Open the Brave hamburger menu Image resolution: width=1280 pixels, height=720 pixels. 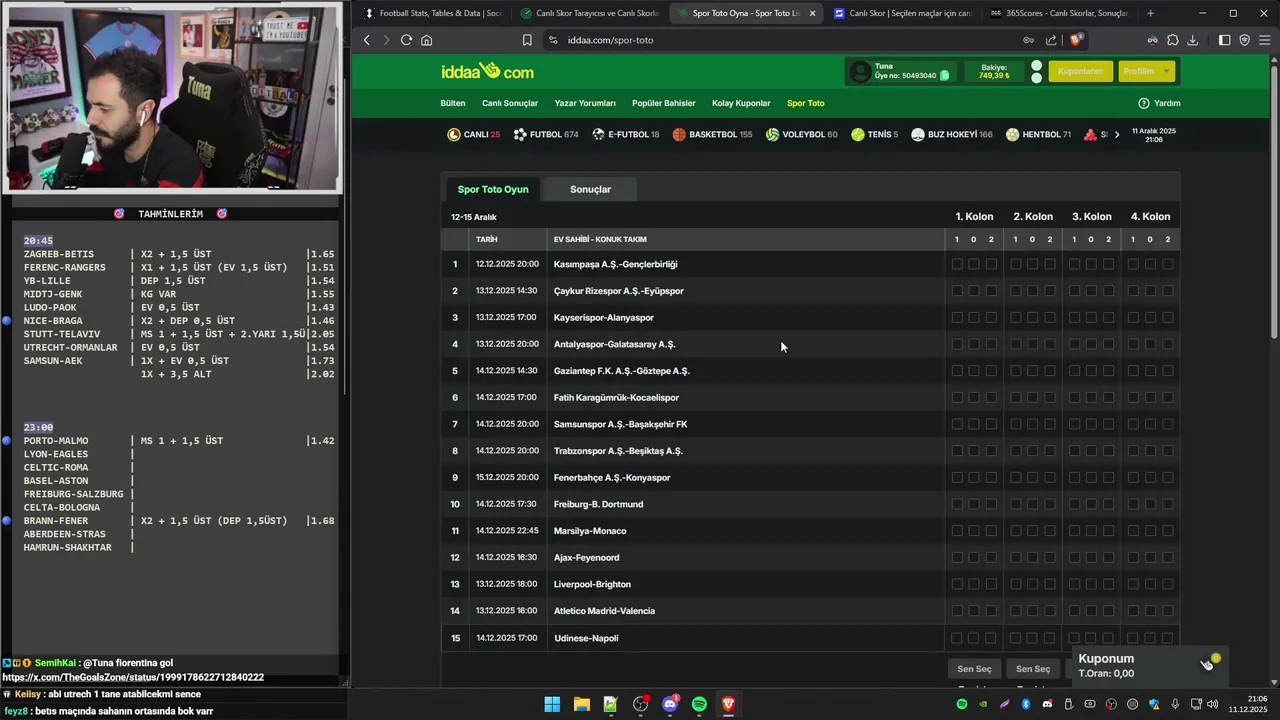(x=1265, y=40)
